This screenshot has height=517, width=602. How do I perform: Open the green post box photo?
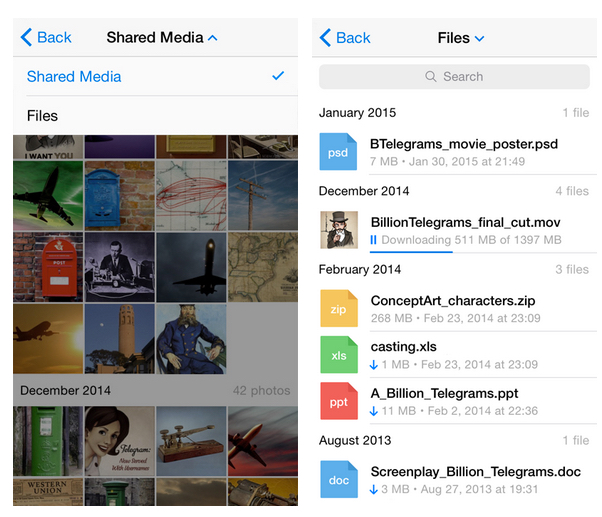tap(48, 441)
